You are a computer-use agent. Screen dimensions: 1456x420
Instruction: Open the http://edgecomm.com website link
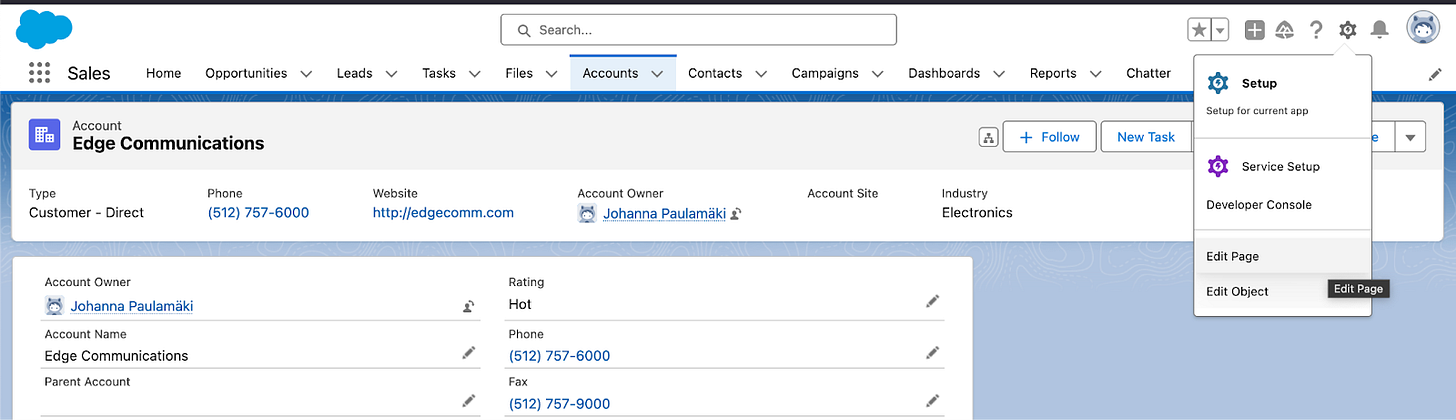point(443,212)
